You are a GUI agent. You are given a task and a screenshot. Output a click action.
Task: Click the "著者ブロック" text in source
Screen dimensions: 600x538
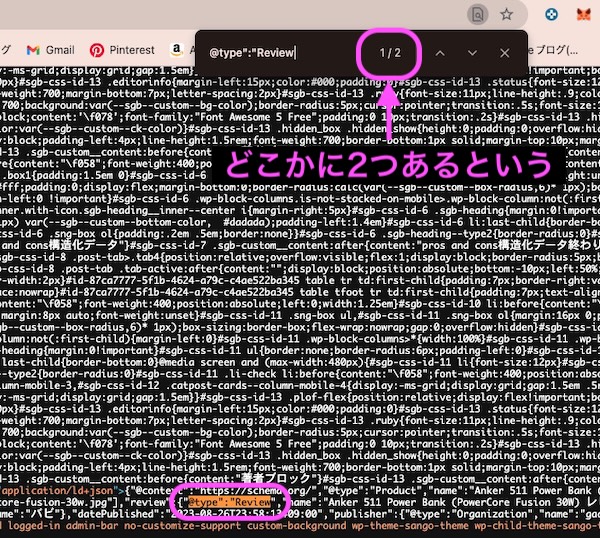[275, 478]
